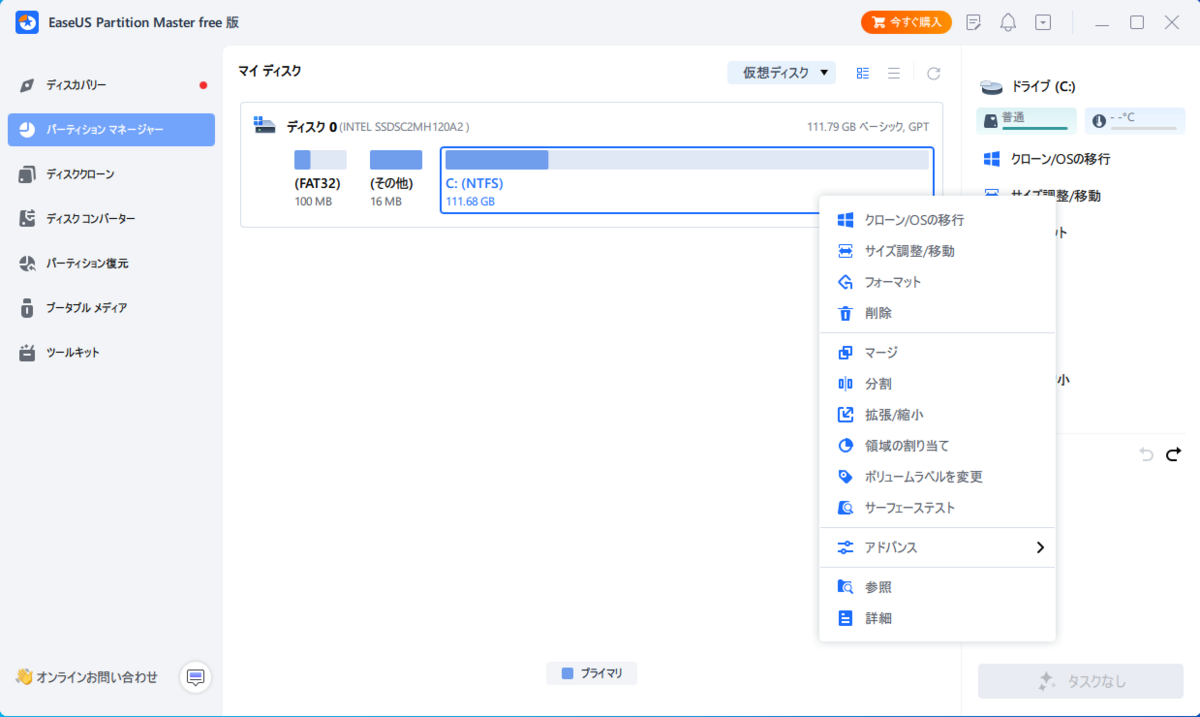This screenshot has height=717, width=1200.
Task: Open the notification bell icon
Action: click(x=1008, y=22)
